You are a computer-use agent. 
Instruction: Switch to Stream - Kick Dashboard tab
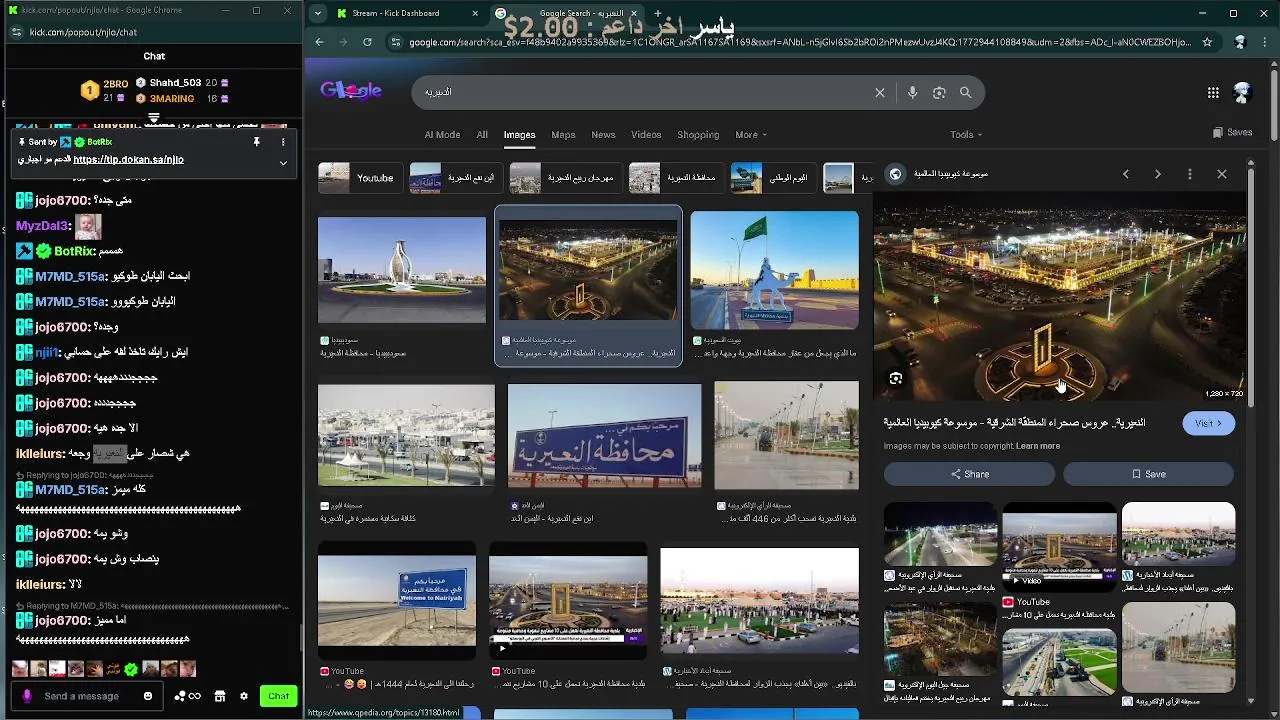tap(405, 14)
